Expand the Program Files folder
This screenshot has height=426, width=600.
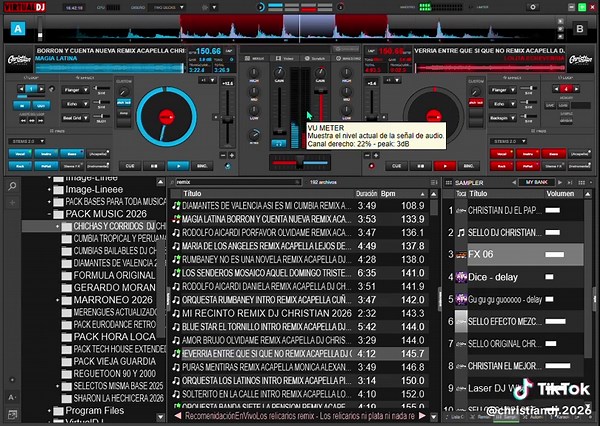[x=49, y=411]
